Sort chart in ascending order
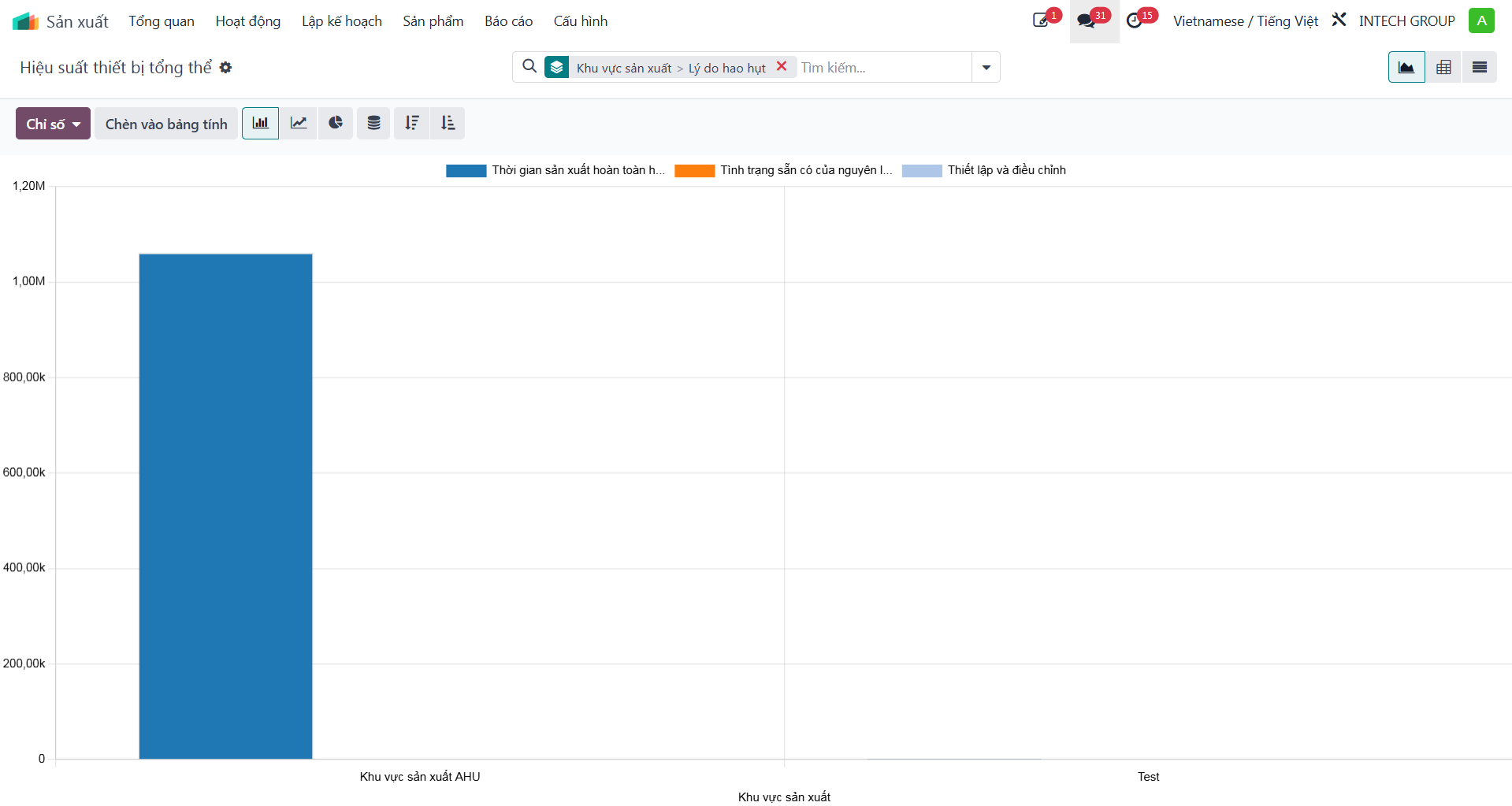 point(448,124)
